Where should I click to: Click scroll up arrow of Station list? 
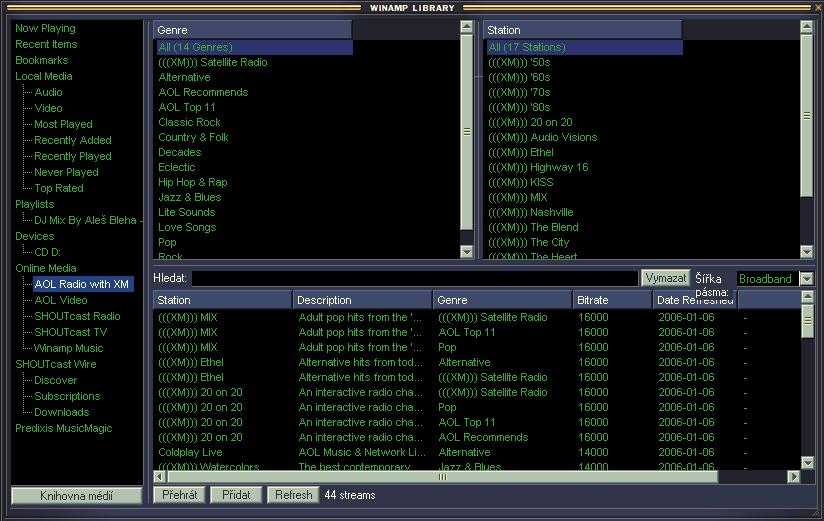pyautogui.click(x=807, y=27)
